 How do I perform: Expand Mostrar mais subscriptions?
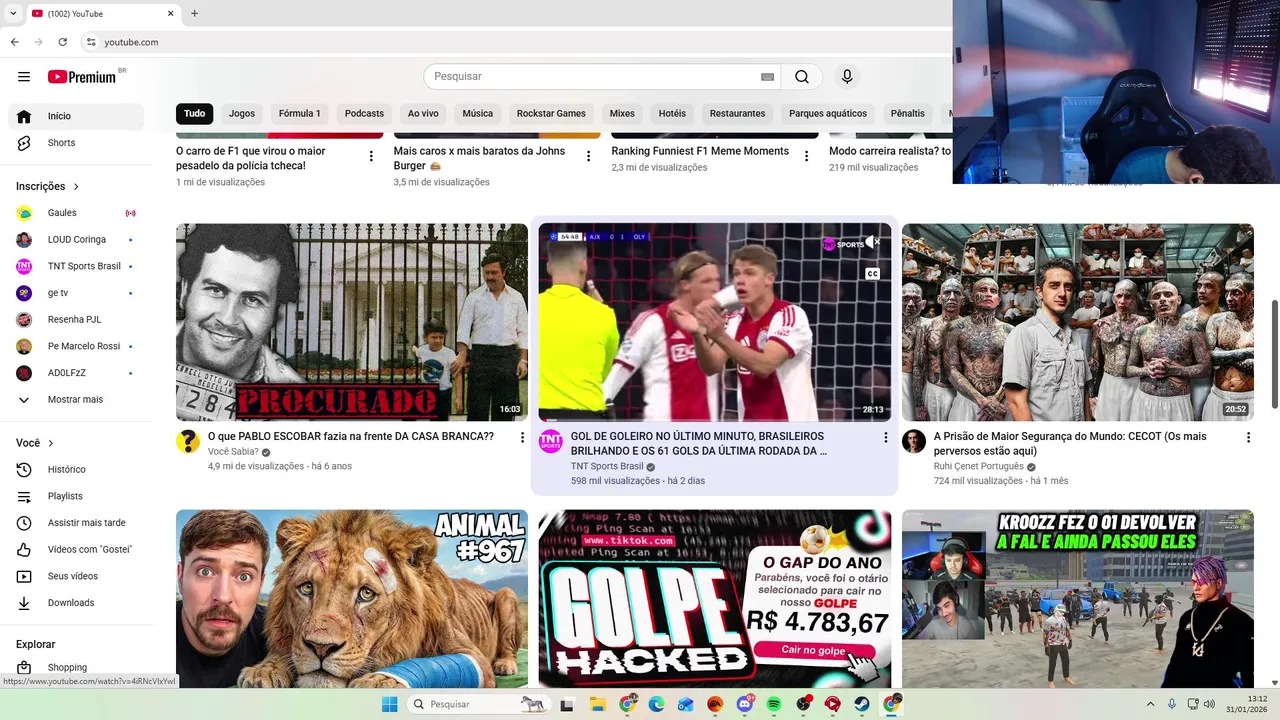tap(76, 399)
